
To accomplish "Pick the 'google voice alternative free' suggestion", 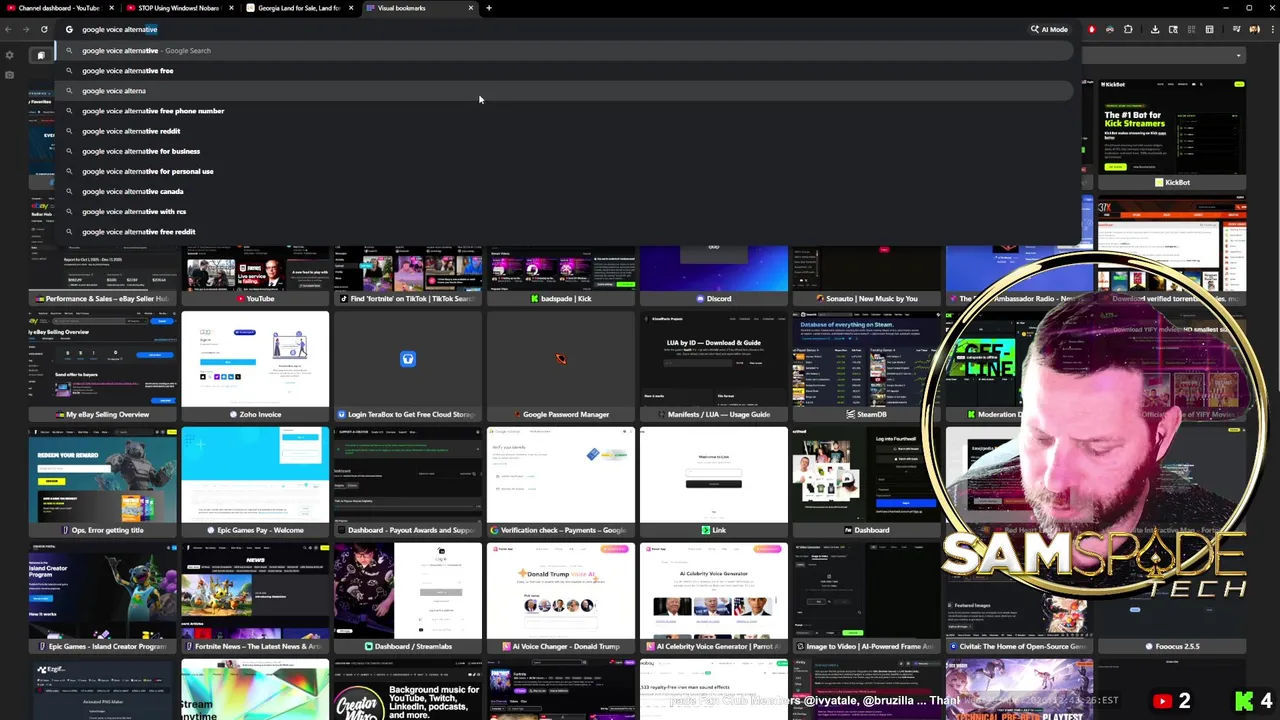I will 565,70.
